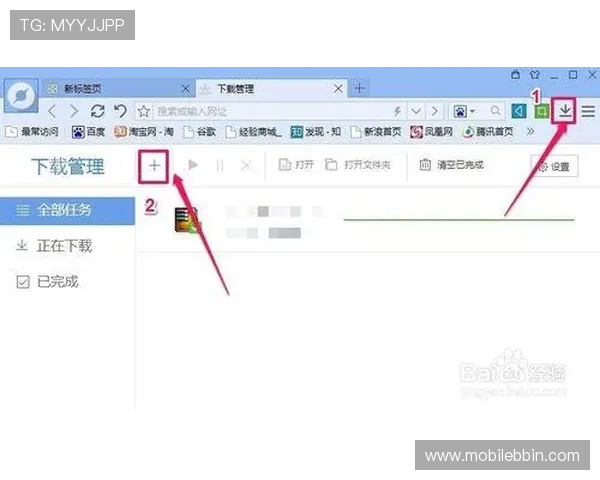Open download 设置 settings button
This screenshot has height=480, width=600.
coord(554,166)
